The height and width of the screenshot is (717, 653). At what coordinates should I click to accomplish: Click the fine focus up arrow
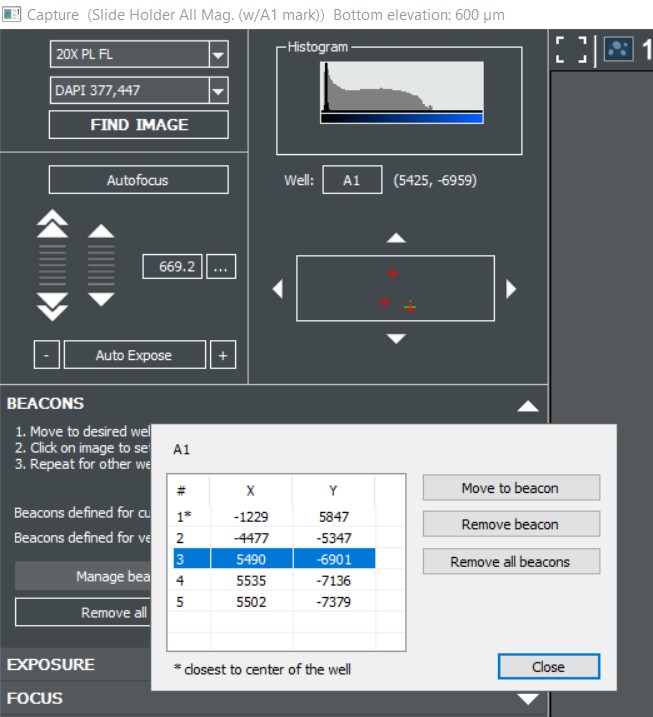102,231
